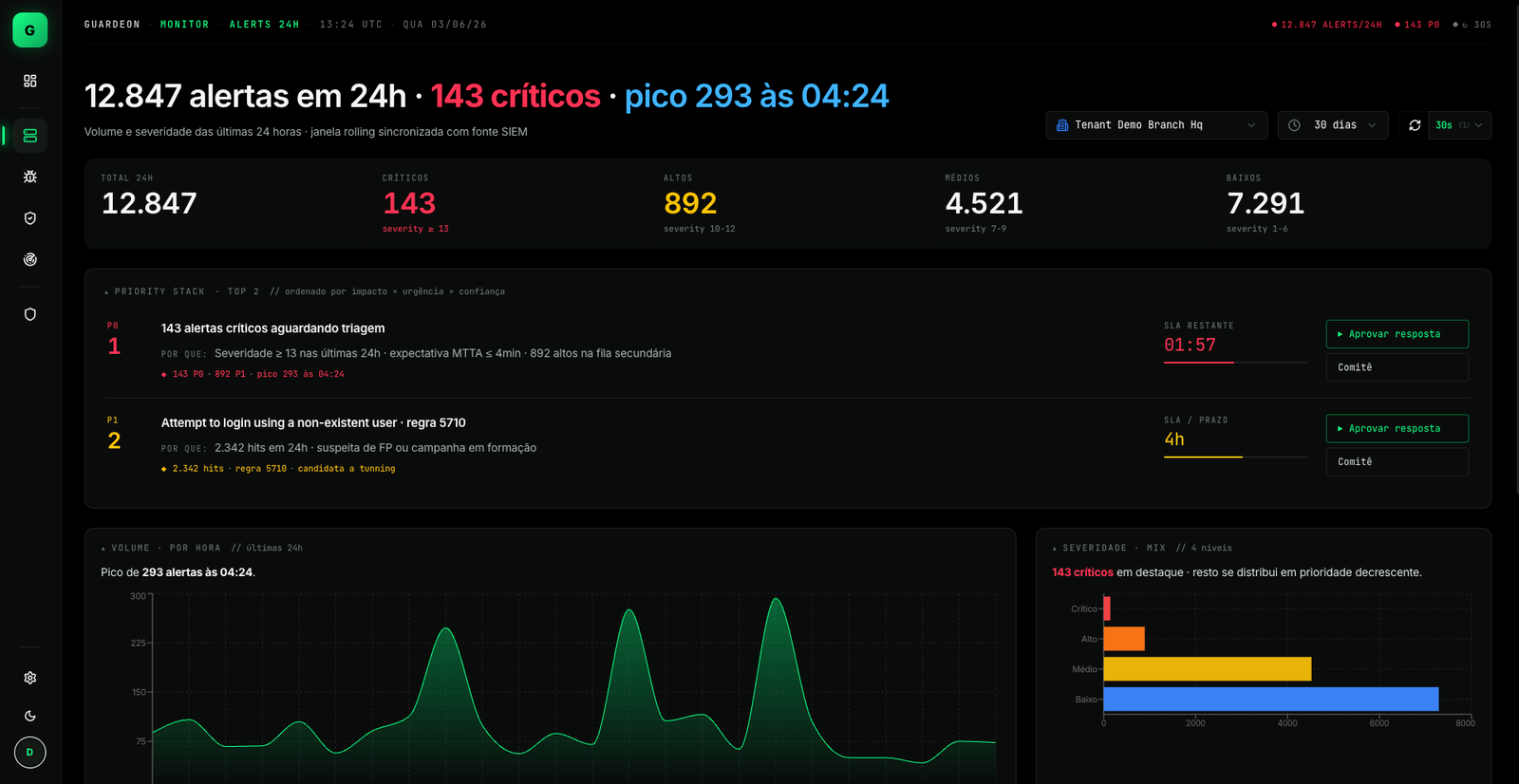Click the refresh icon beside 30s
Viewport: 1519px width, 784px height.
coord(1415,125)
